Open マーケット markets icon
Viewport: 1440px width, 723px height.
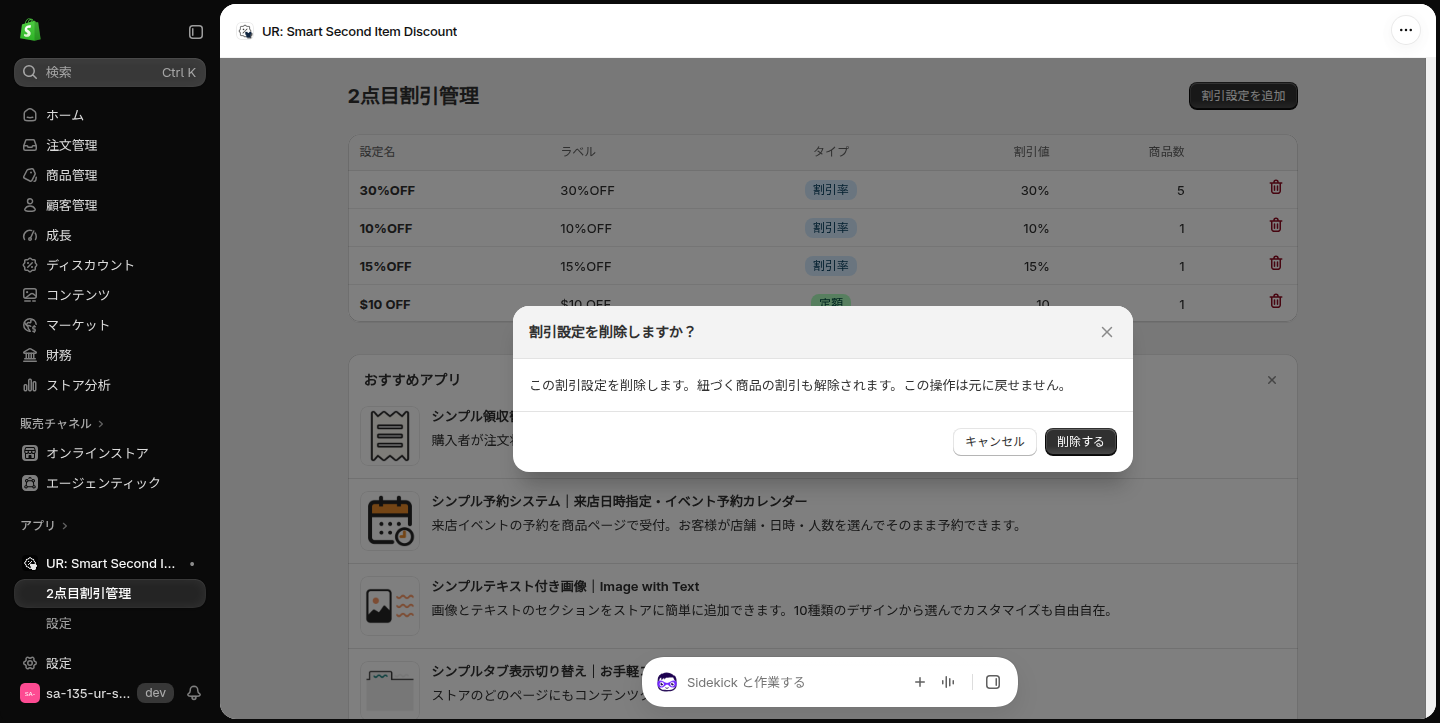tap(30, 325)
